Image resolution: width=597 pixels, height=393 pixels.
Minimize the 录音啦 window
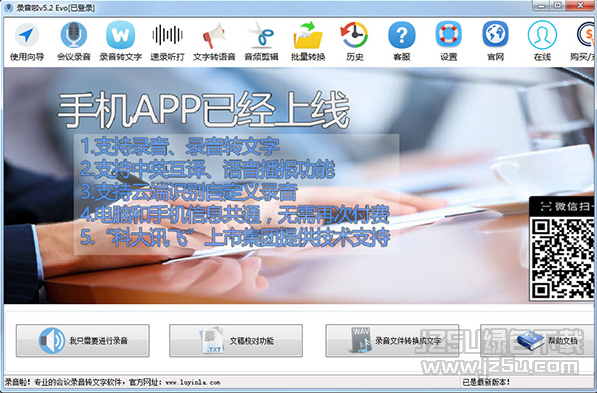(541, 5)
